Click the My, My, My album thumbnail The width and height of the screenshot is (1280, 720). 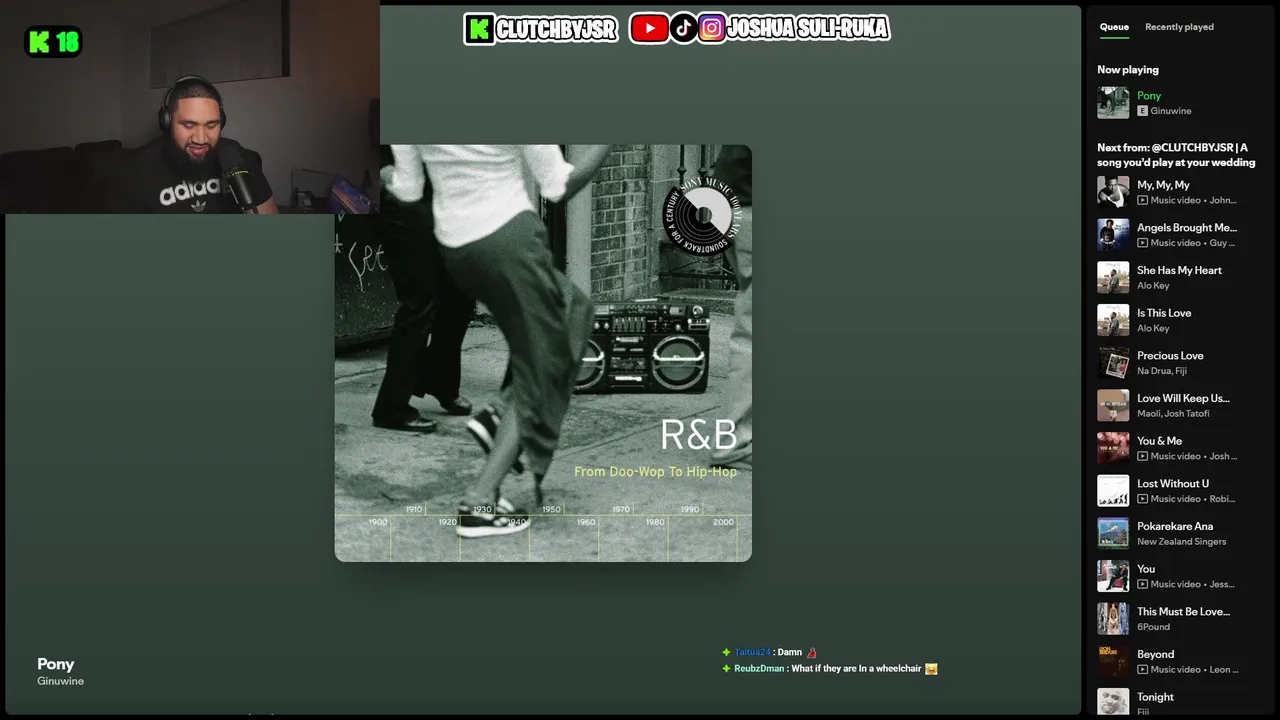pyautogui.click(x=1113, y=192)
